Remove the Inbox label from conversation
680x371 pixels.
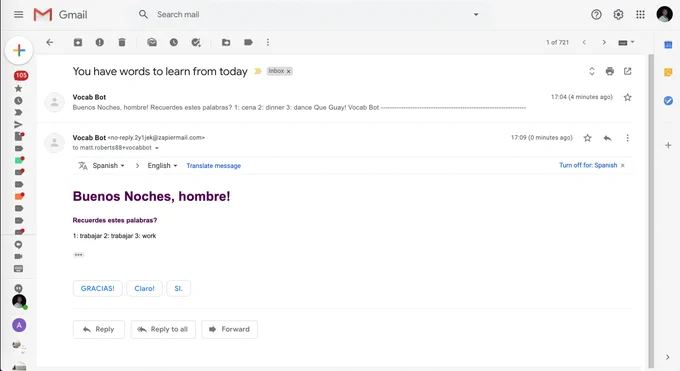coord(288,71)
